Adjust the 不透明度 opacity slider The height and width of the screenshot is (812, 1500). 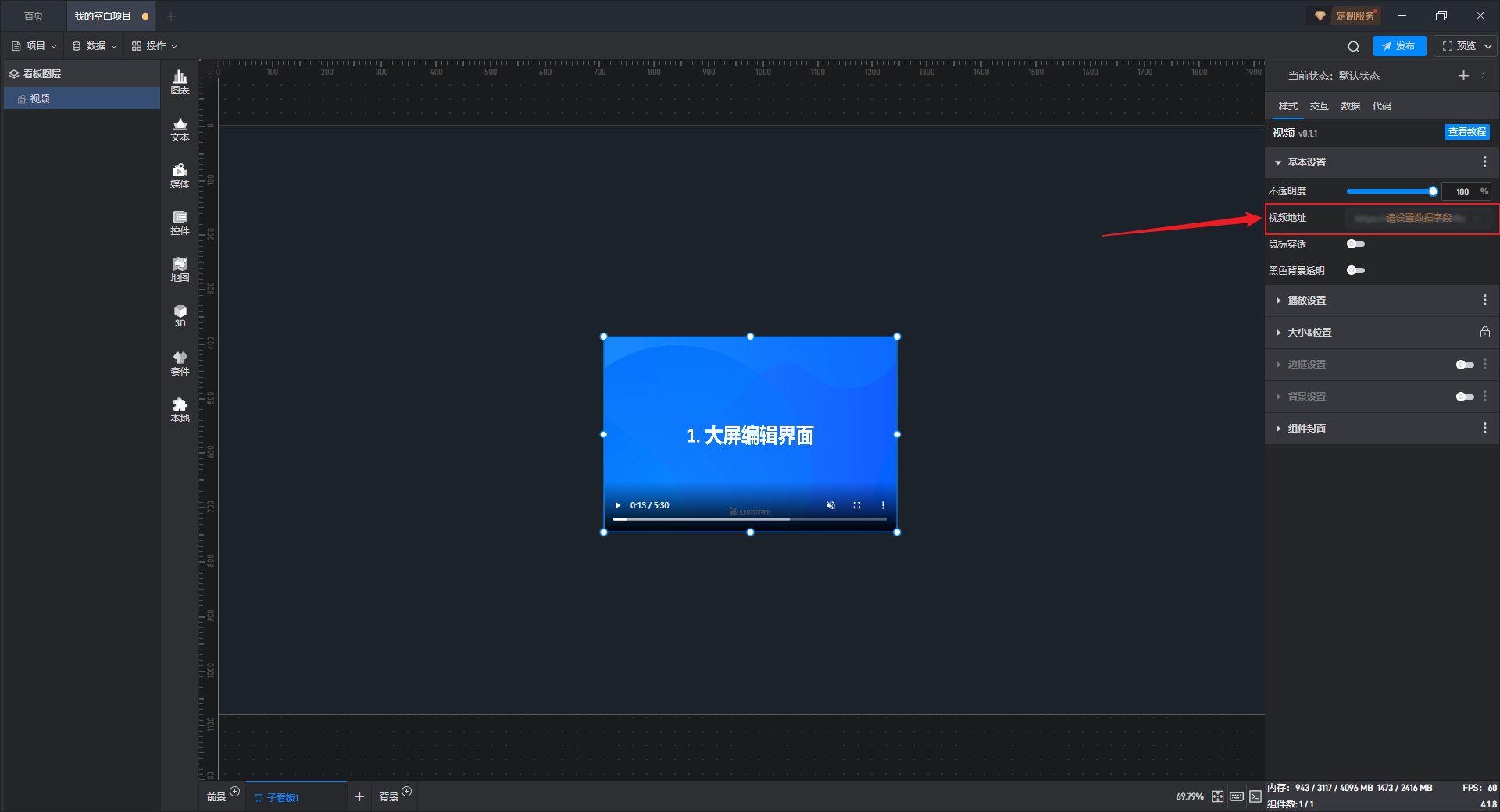click(x=1391, y=191)
